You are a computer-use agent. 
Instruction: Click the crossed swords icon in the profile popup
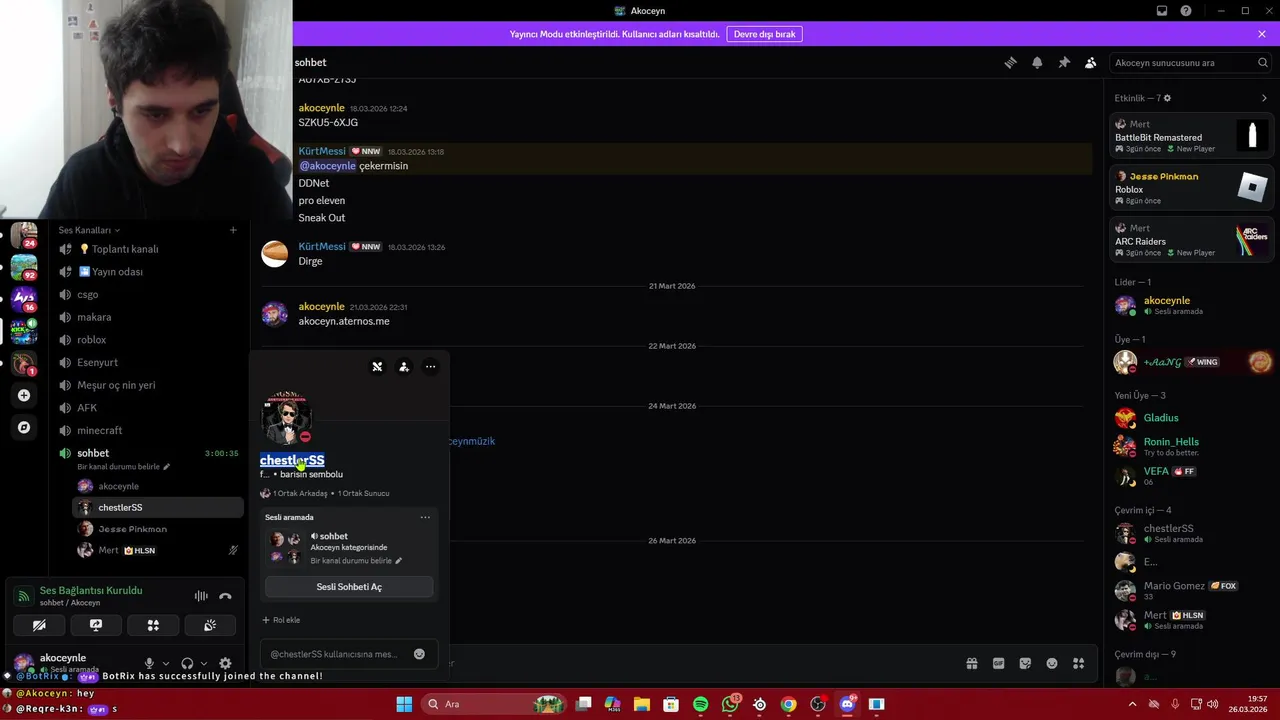coord(377,367)
